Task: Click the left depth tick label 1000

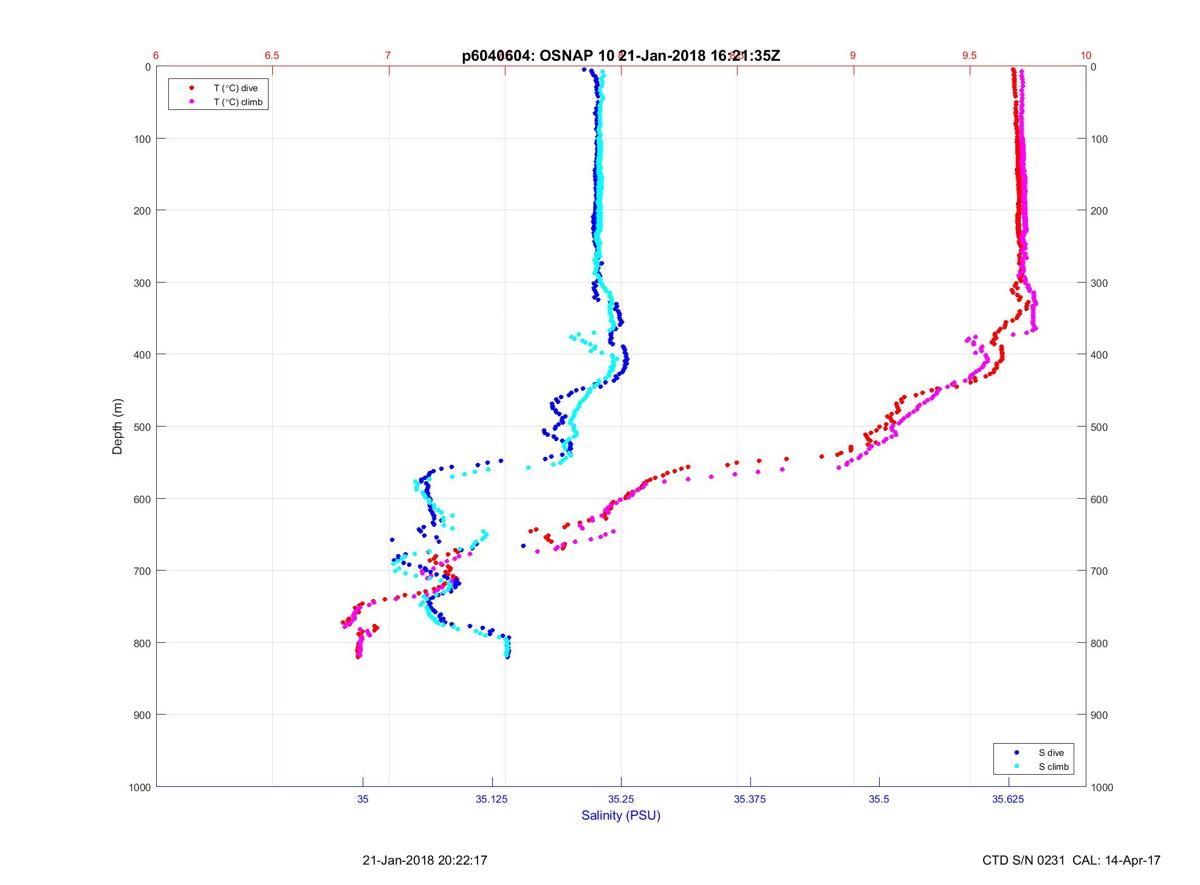Action: pyautogui.click(x=138, y=787)
